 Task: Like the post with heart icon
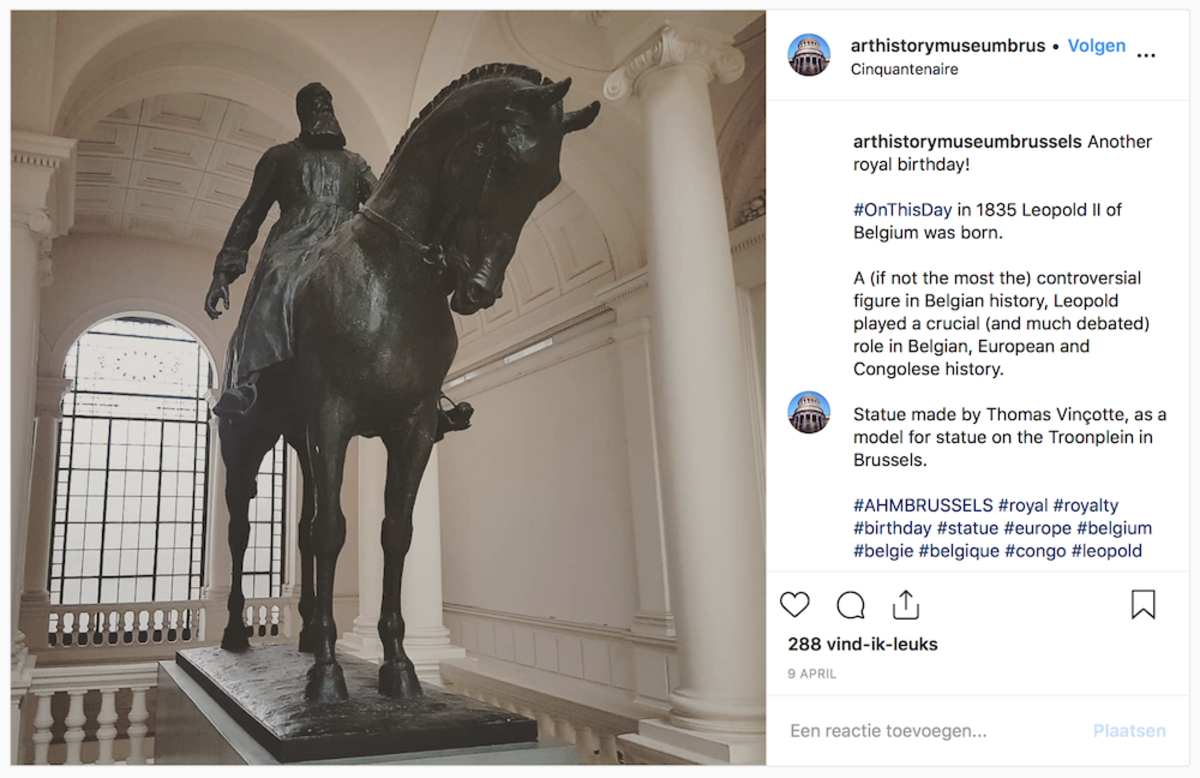794,605
